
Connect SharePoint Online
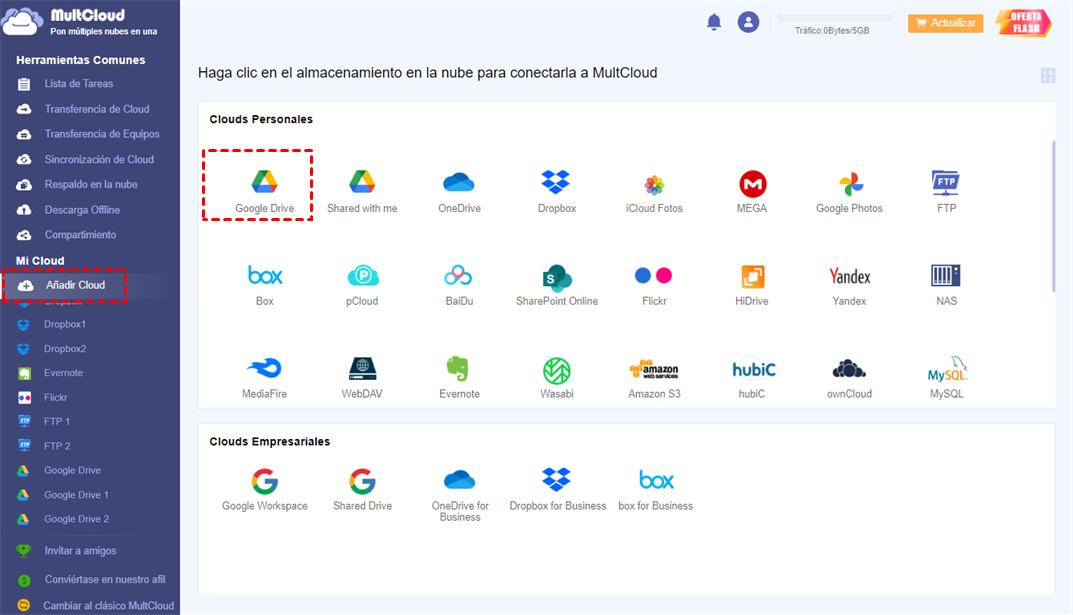(x=556, y=284)
